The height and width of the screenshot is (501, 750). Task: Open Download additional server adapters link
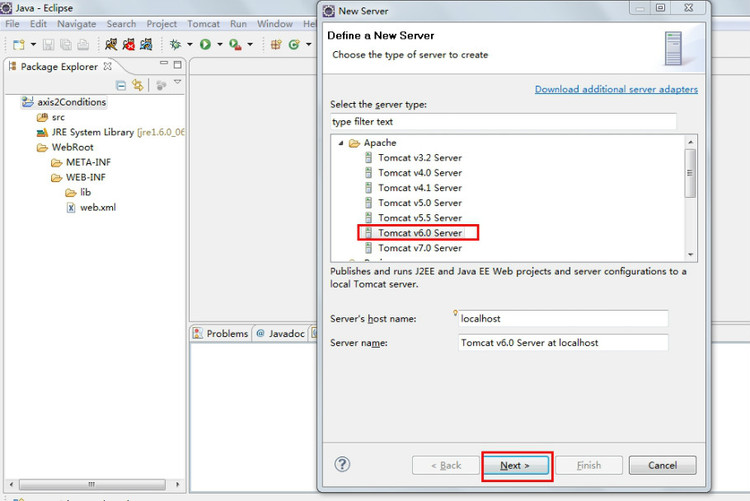point(616,89)
